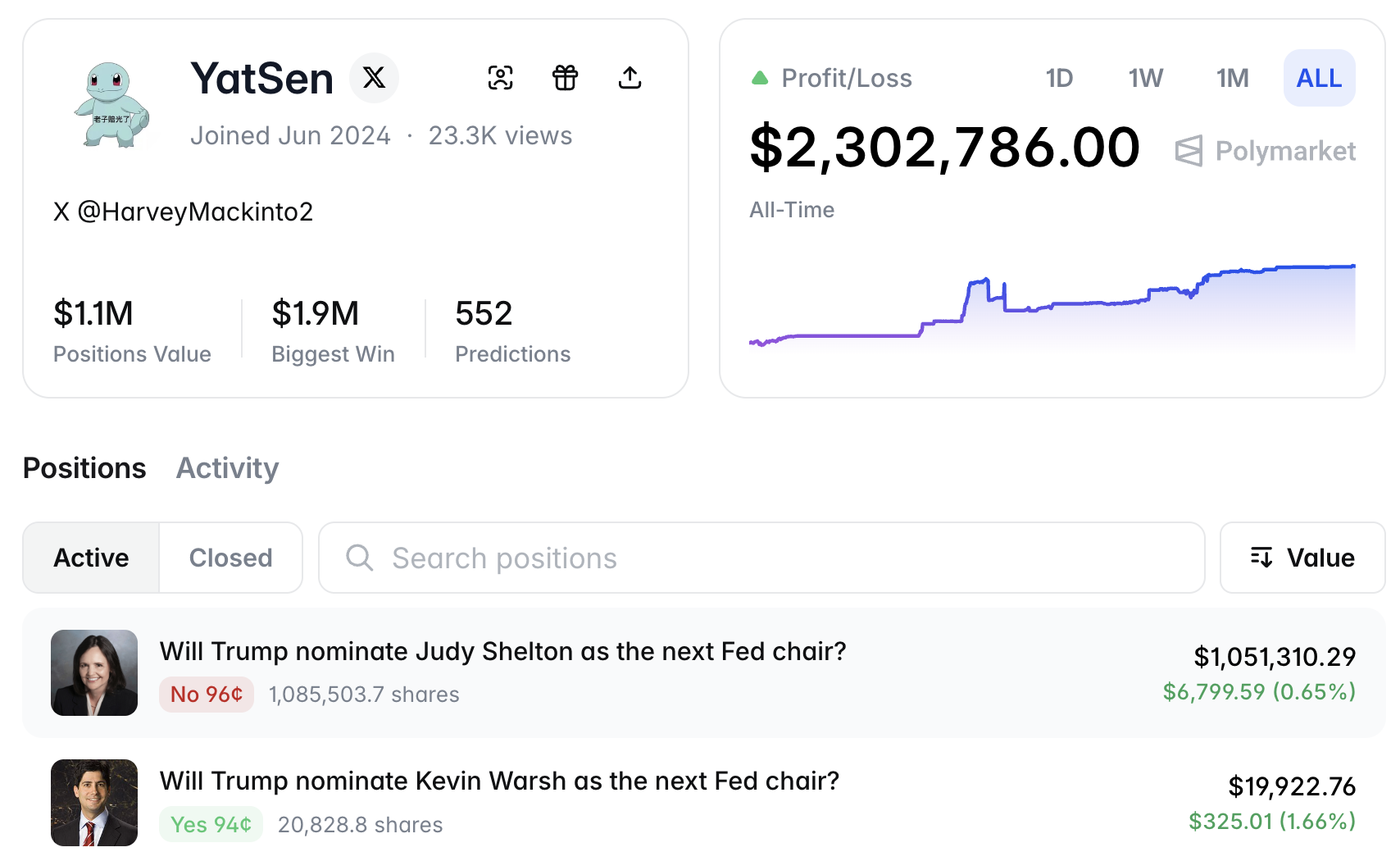1400x861 pixels.
Task: Click the search magnifier icon
Action: [359, 558]
